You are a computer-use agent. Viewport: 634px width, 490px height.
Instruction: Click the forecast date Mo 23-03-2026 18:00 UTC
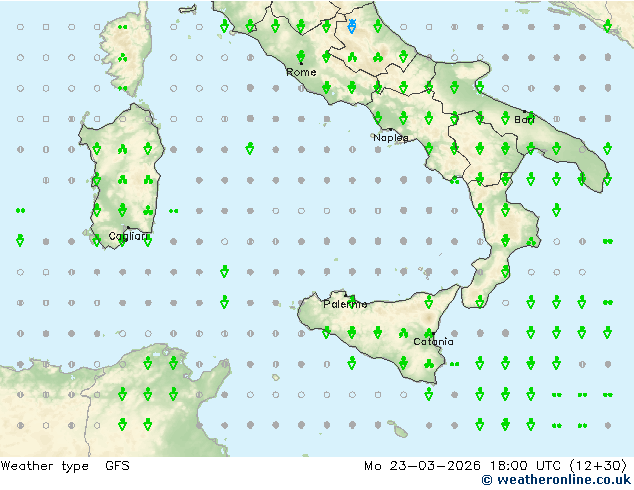point(463,466)
